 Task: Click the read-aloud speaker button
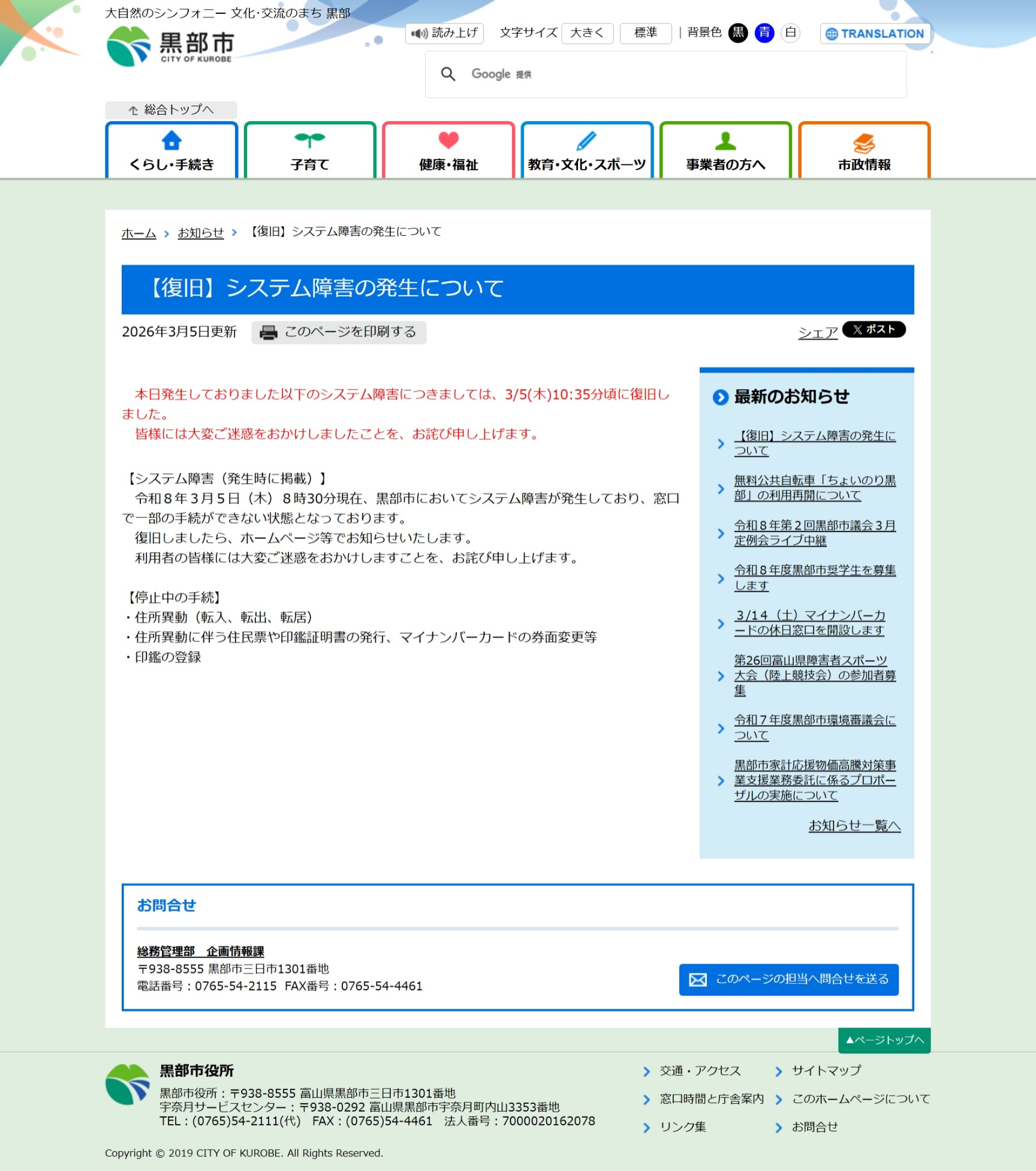pyautogui.click(x=444, y=33)
